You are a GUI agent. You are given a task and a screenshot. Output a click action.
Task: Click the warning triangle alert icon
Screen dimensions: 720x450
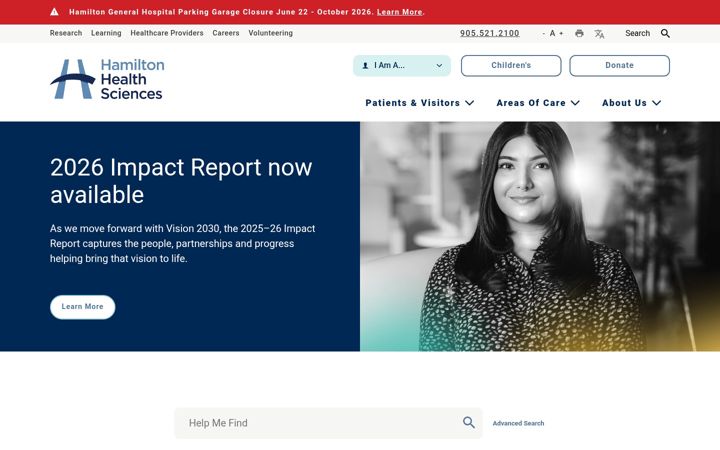[54, 12]
